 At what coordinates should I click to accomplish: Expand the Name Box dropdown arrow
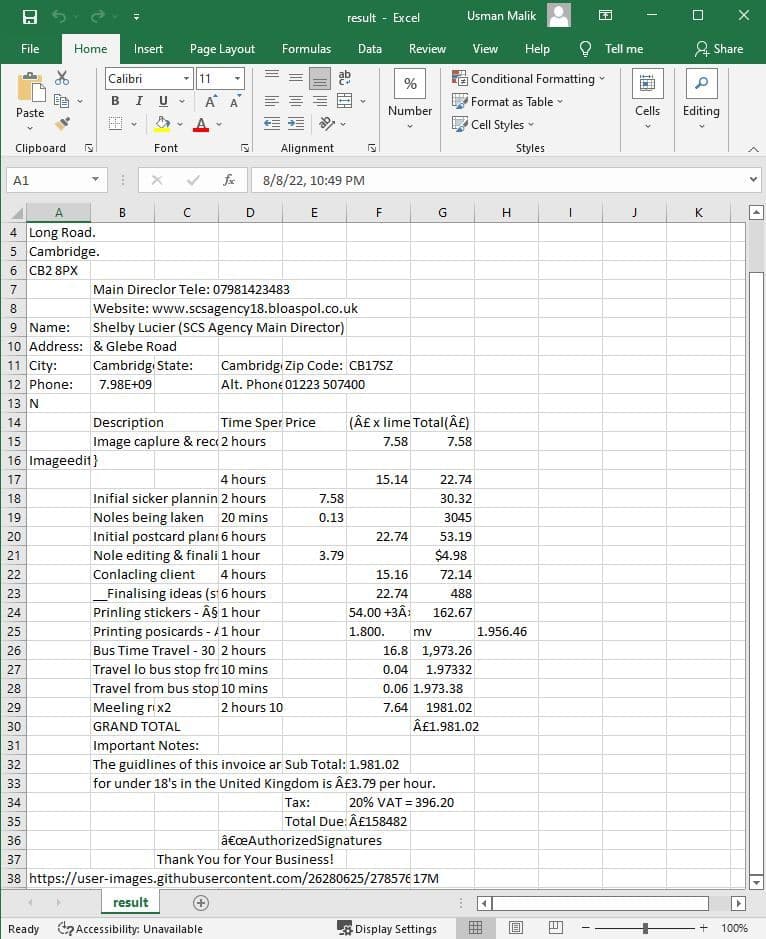click(96, 180)
